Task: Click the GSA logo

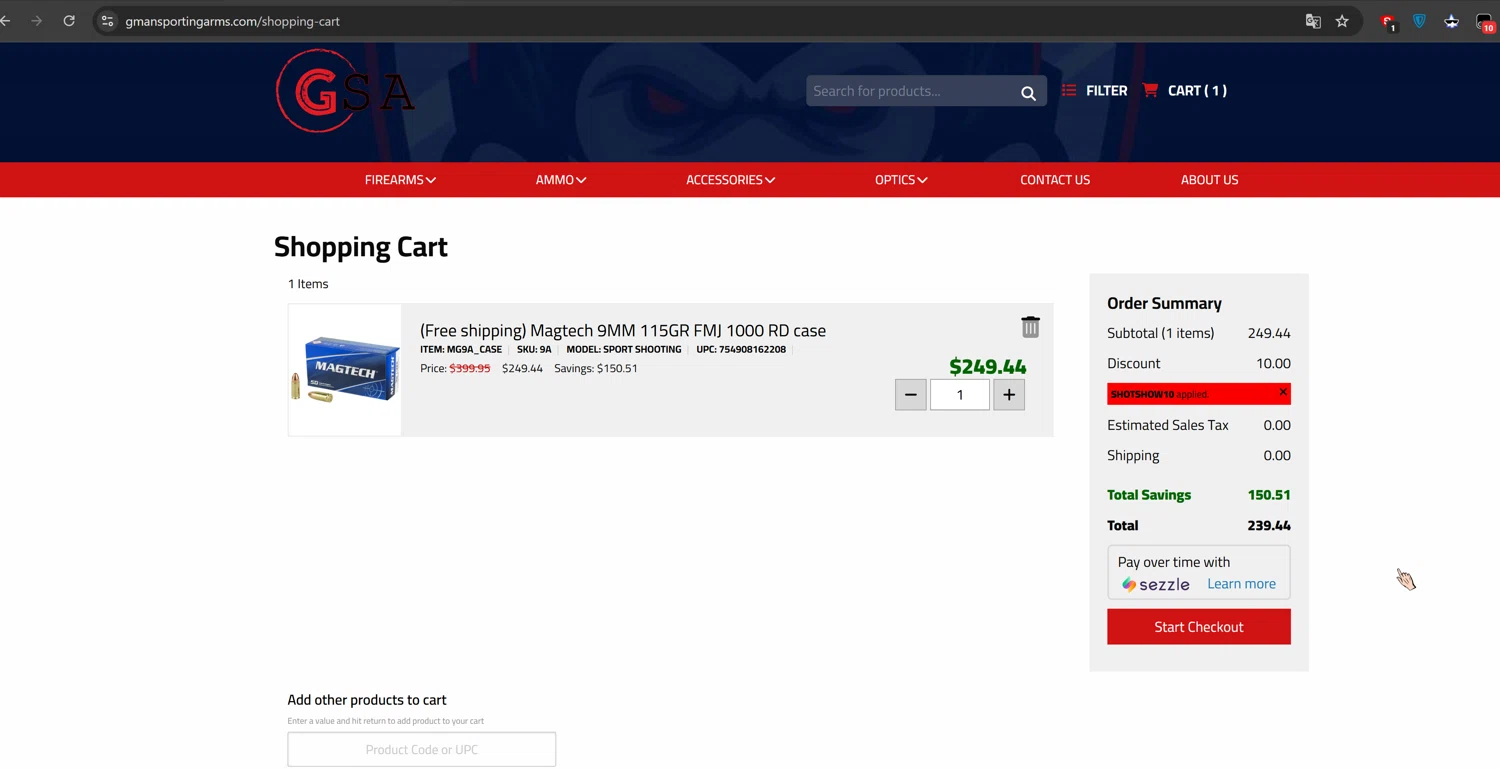Action: coord(344,91)
